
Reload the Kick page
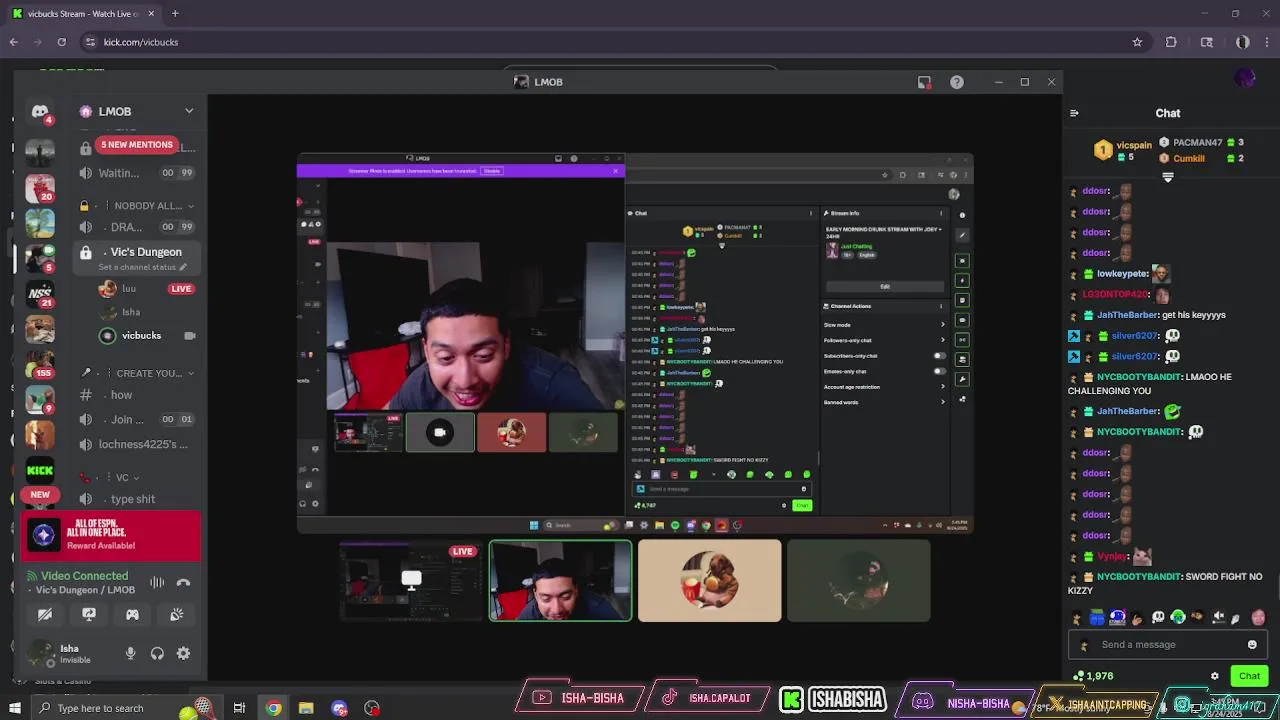pos(61,42)
